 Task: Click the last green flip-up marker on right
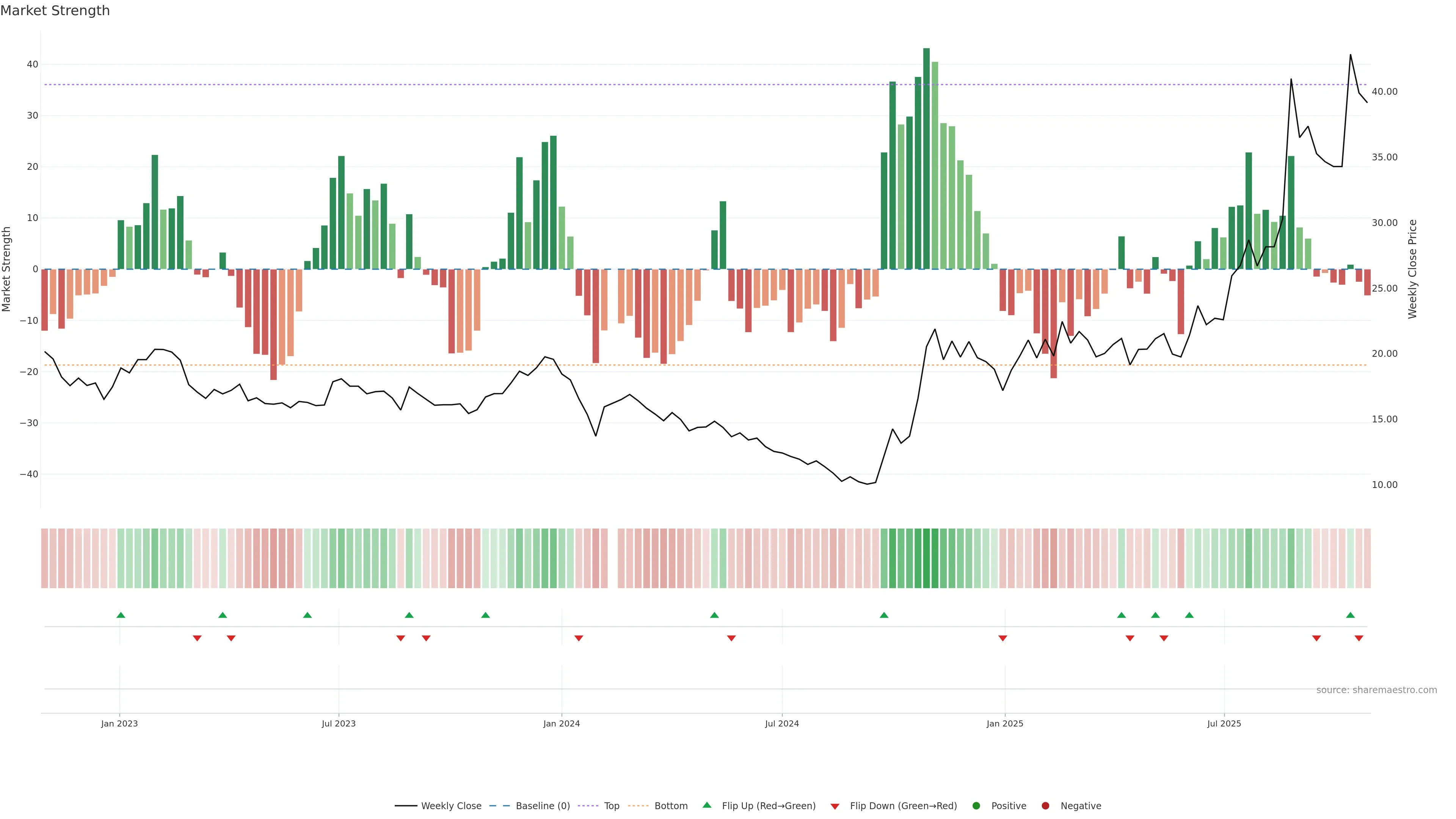[1350, 615]
